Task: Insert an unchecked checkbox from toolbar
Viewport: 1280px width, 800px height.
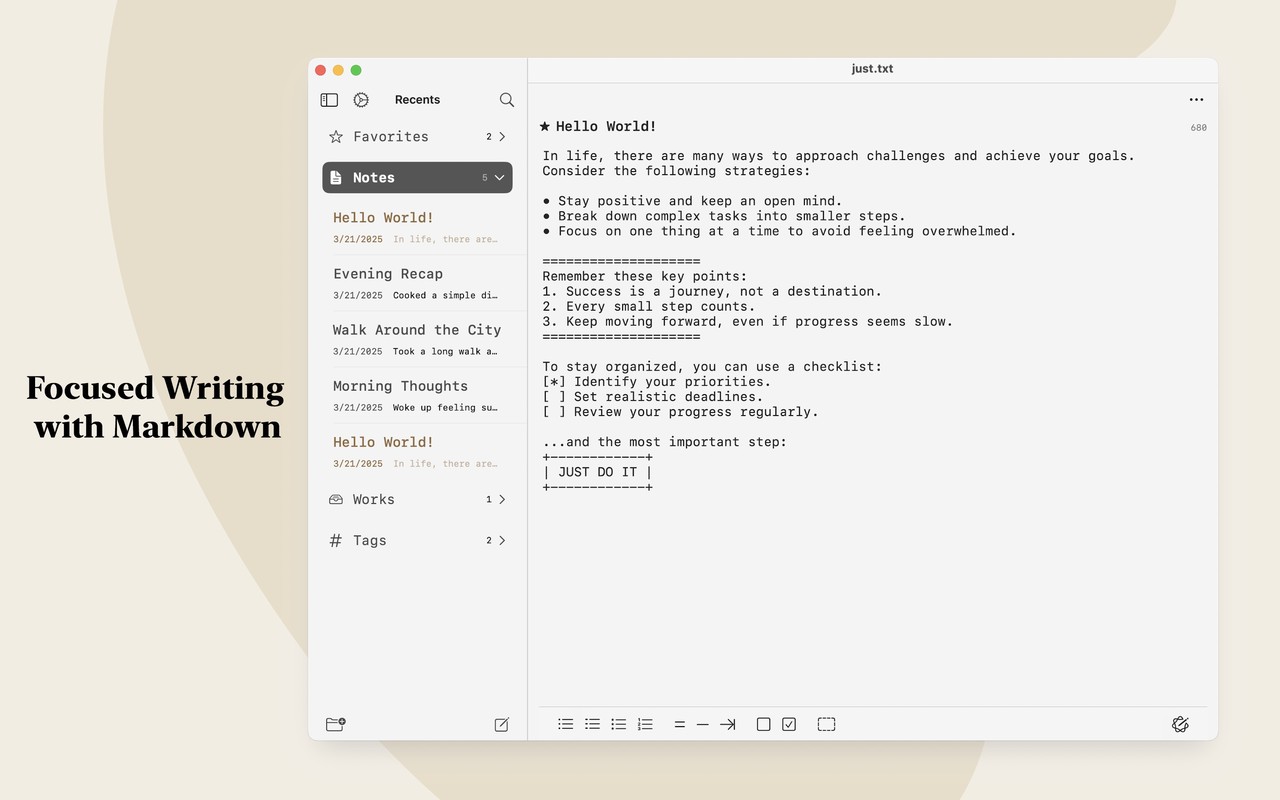Action: click(x=764, y=724)
